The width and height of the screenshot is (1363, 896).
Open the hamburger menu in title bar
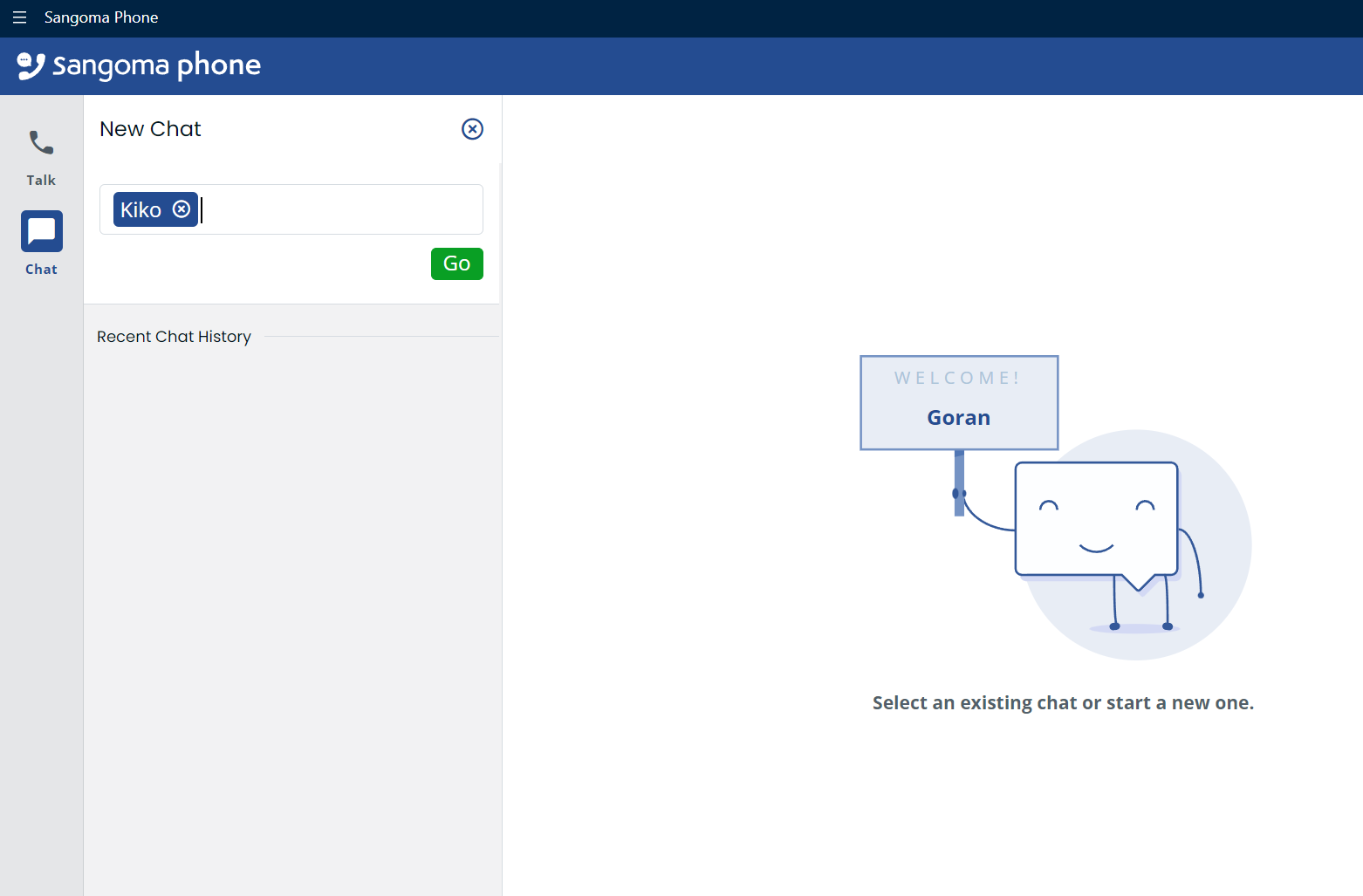tap(19, 17)
